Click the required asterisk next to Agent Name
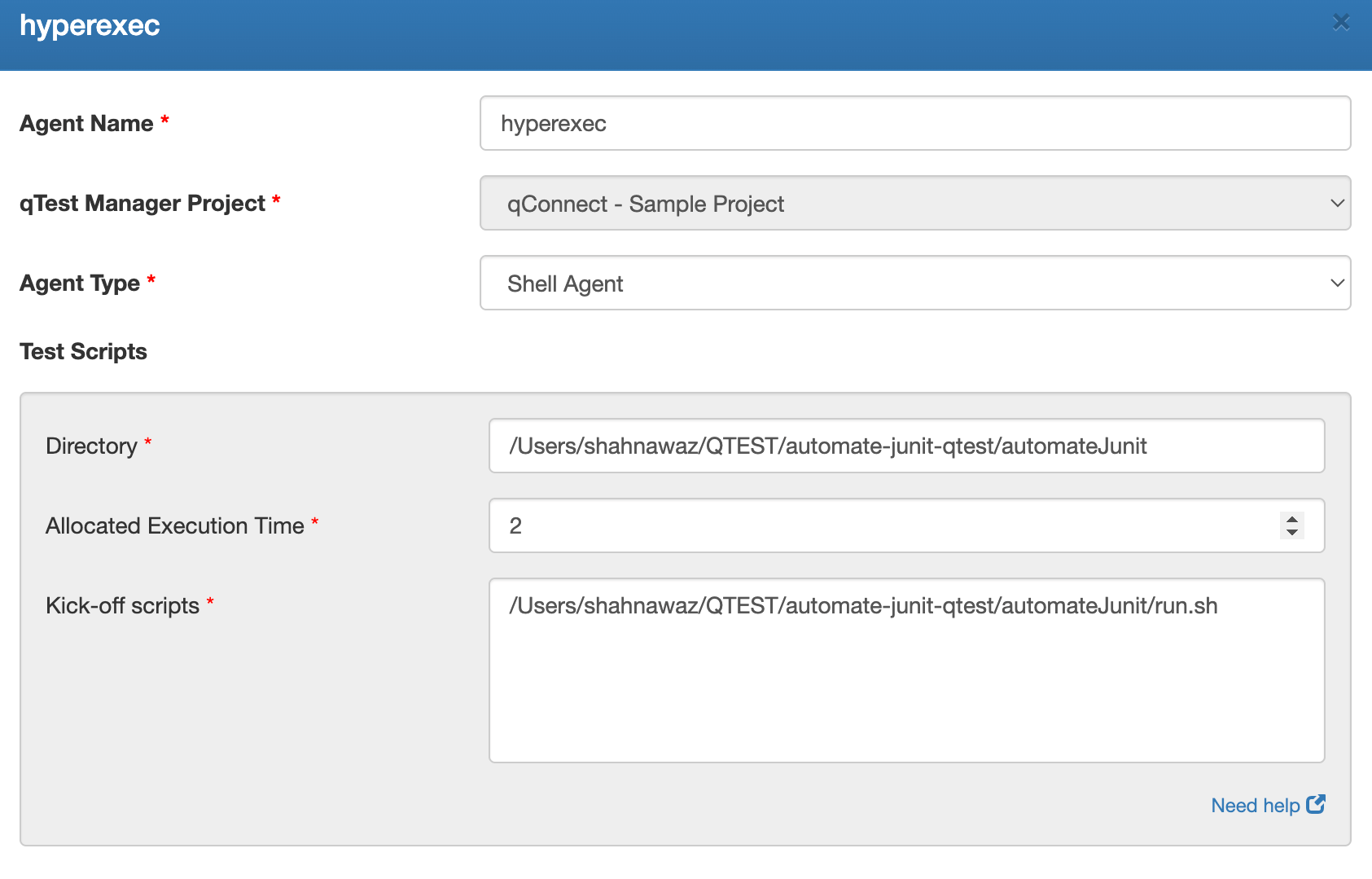This screenshot has width=1372, height=879. click(164, 119)
